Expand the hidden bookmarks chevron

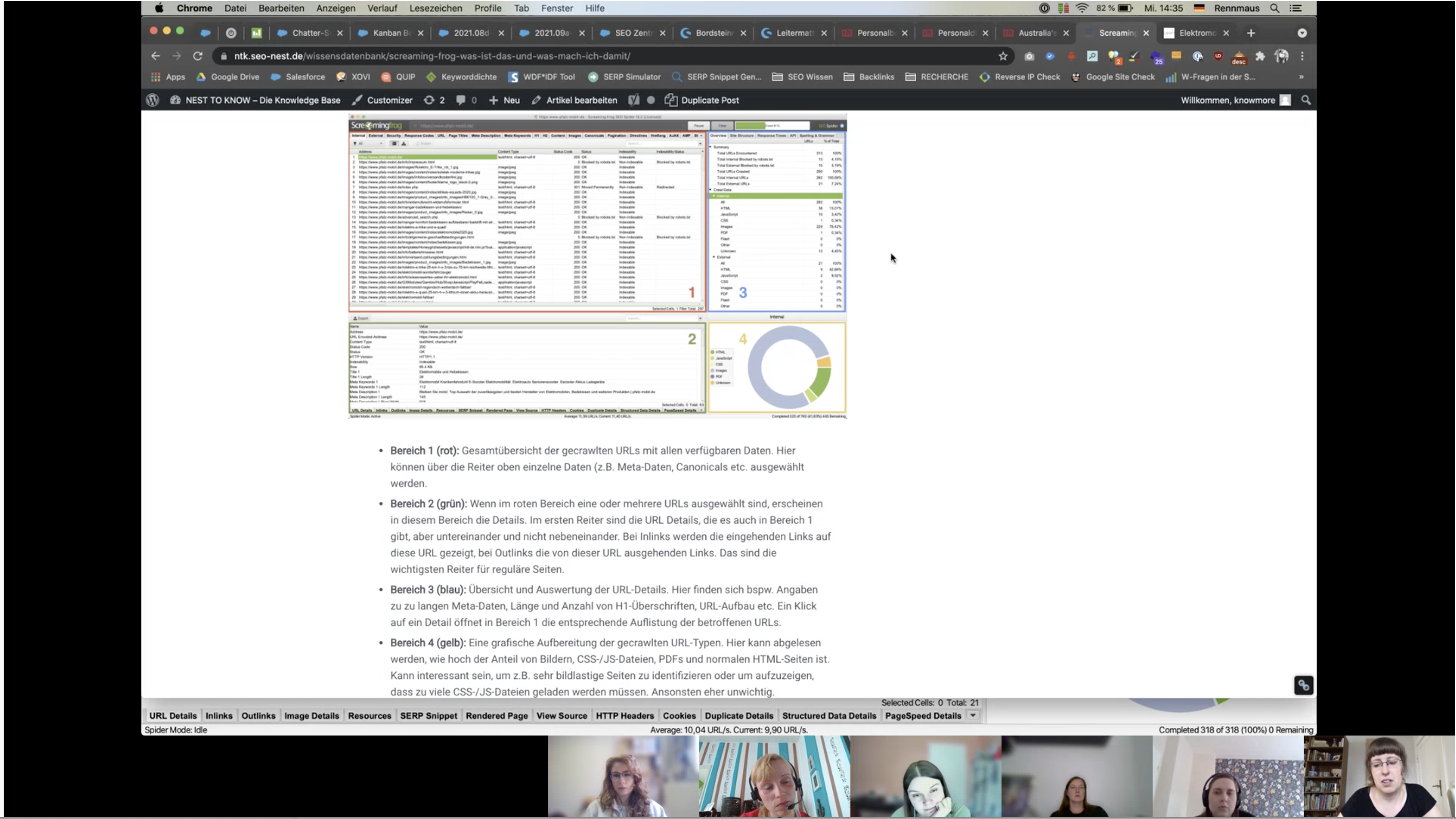coord(1301,77)
